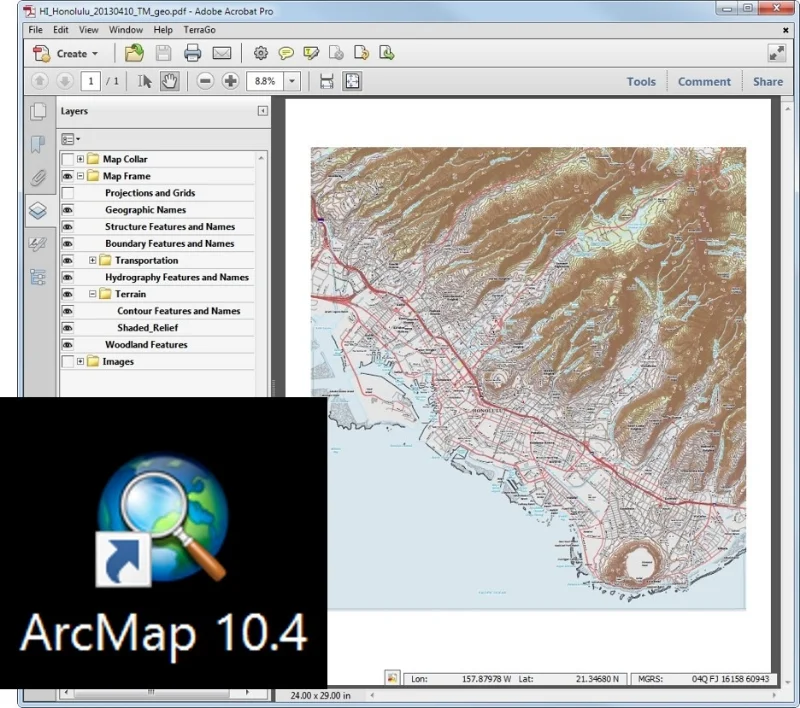Expand the Map Collar folder

click(x=80, y=159)
